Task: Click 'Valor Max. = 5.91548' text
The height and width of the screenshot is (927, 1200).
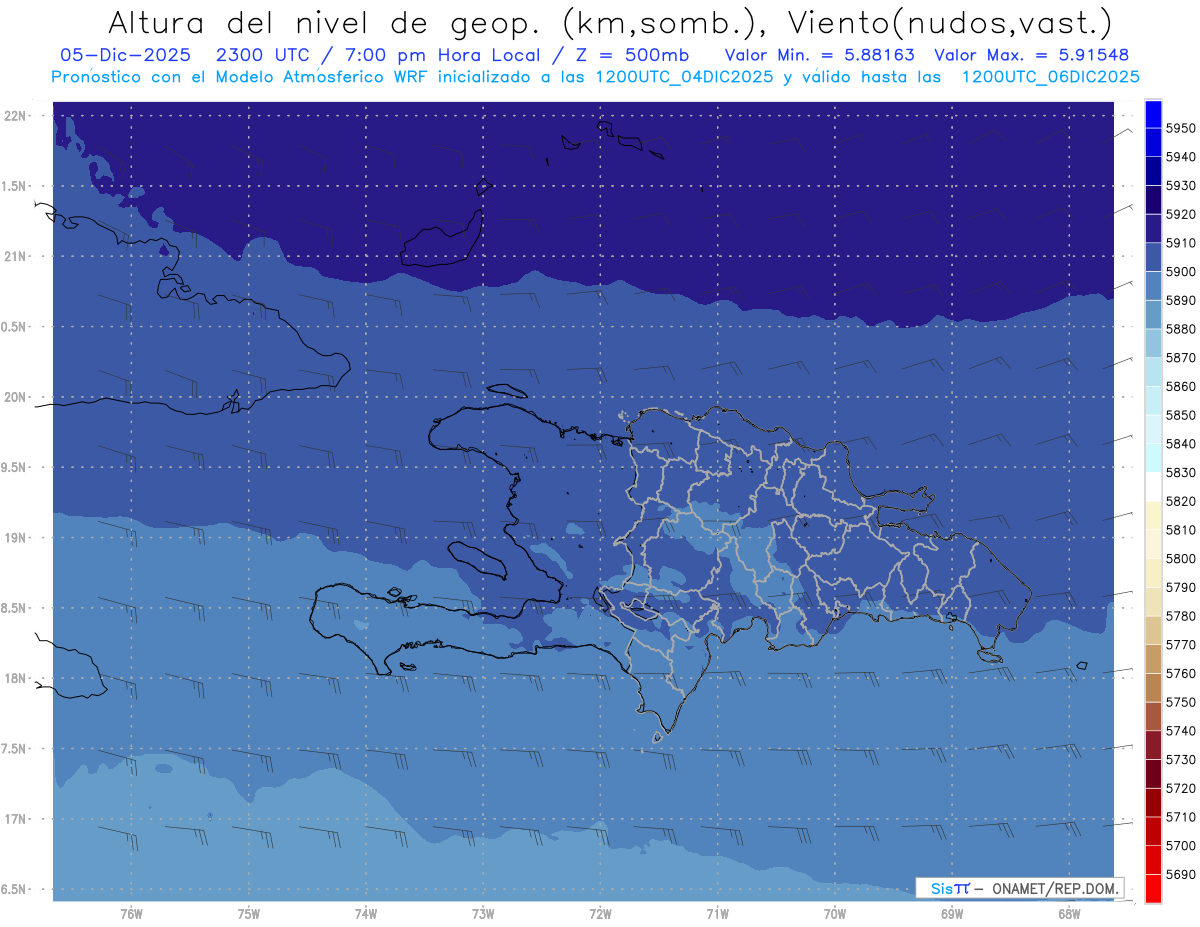Action: (x=1031, y=54)
